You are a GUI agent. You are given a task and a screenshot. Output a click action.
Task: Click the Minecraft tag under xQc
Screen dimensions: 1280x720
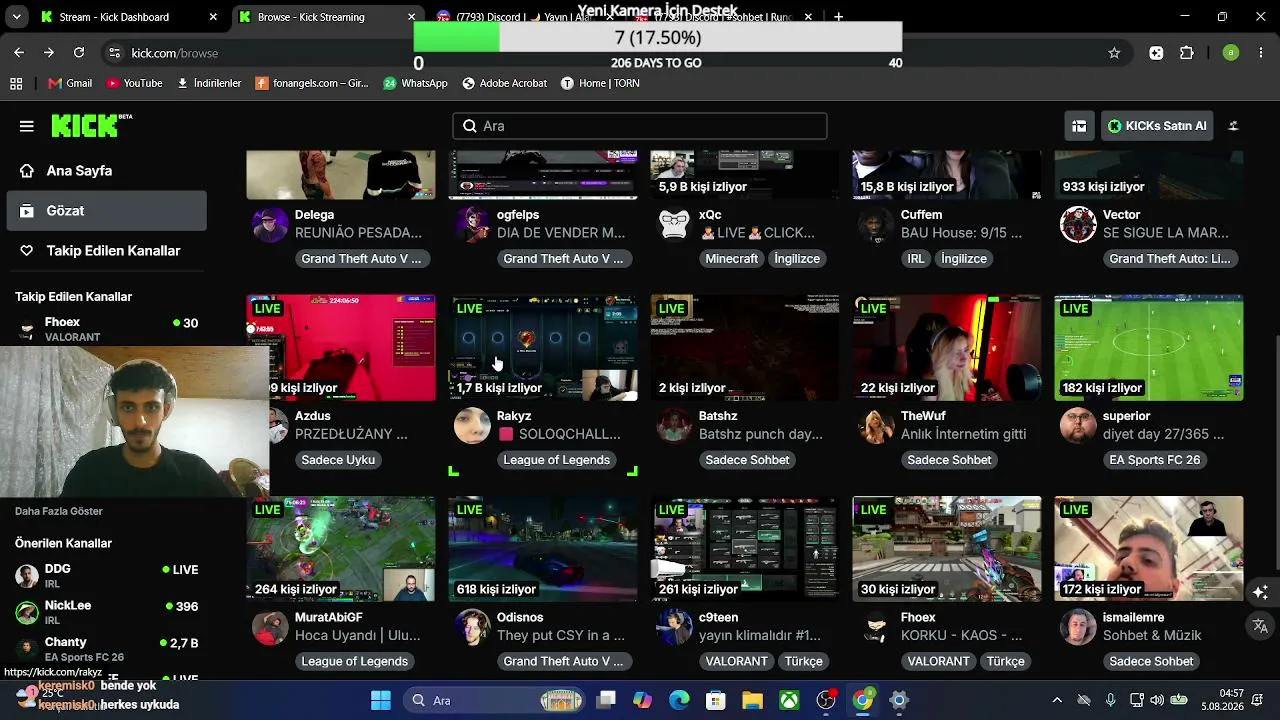[x=732, y=259]
